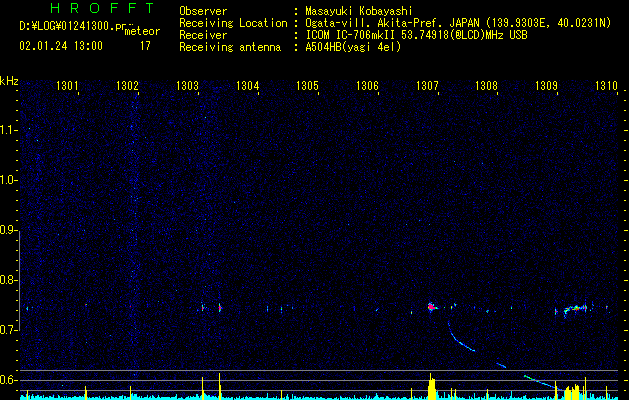Click the 0.9 kHz frequency label
The image size is (629, 400).
point(8,230)
